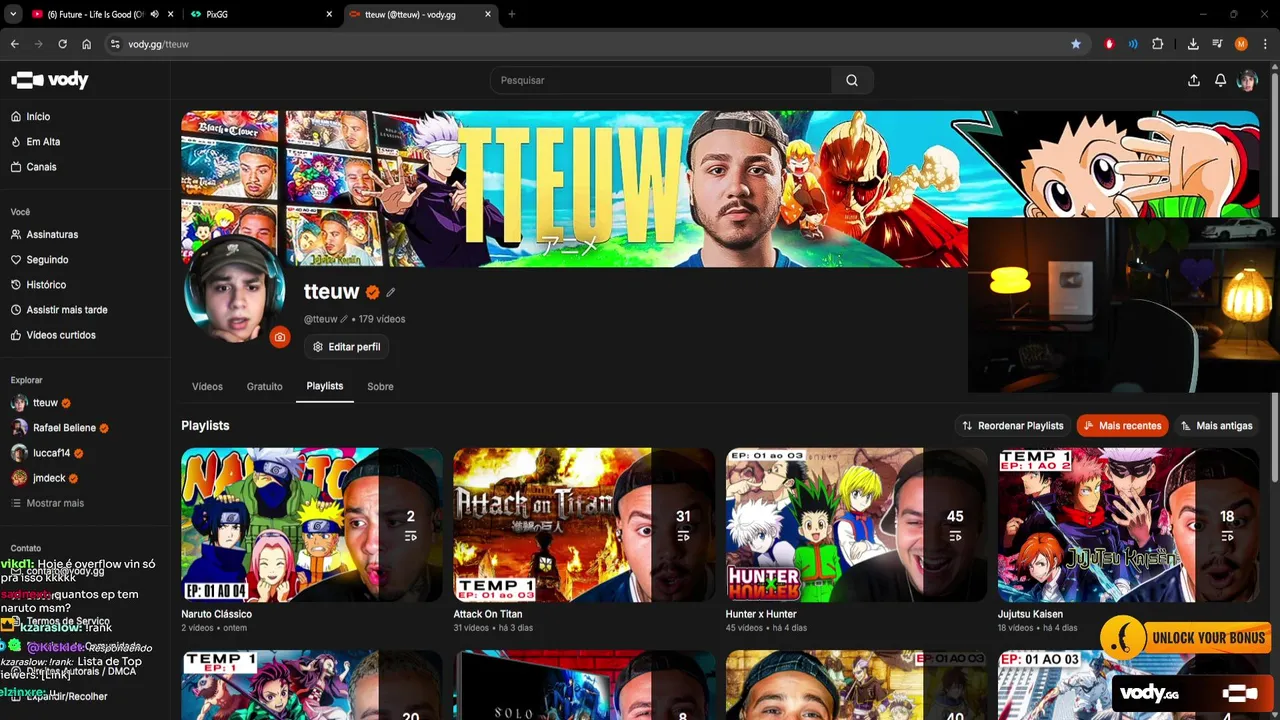This screenshot has width=1280, height=720.
Task: Click the address bar URL vody.gg/tteuw
Action: click(158, 44)
